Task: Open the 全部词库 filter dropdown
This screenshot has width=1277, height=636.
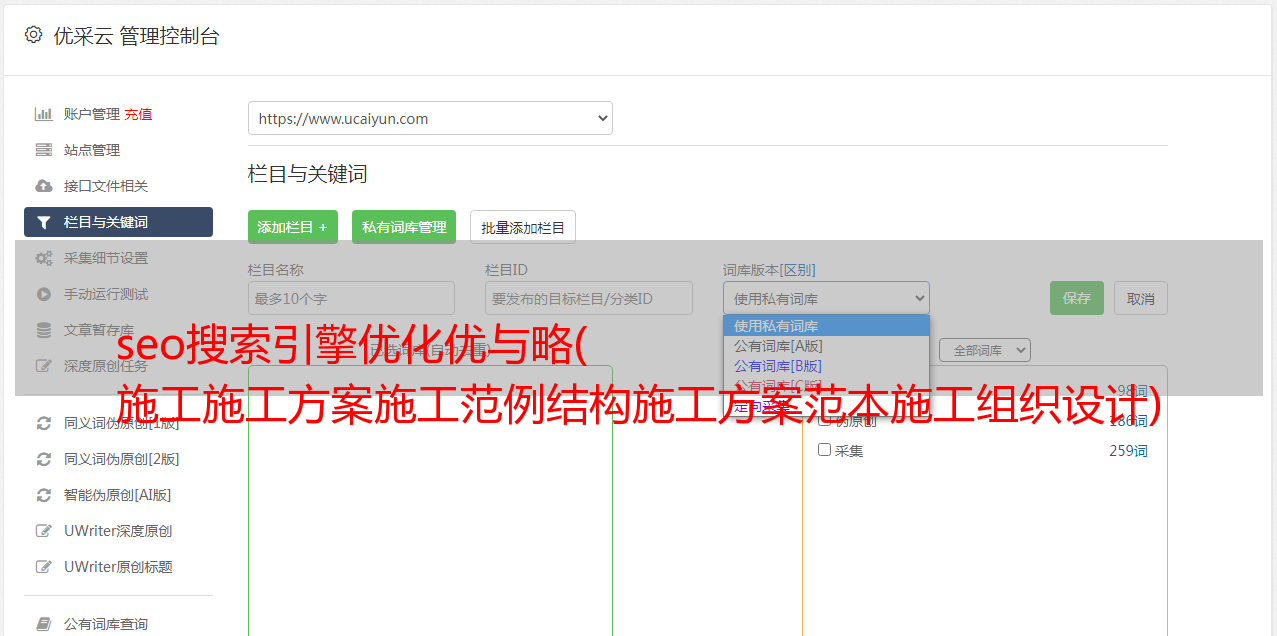Action: [x=985, y=350]
